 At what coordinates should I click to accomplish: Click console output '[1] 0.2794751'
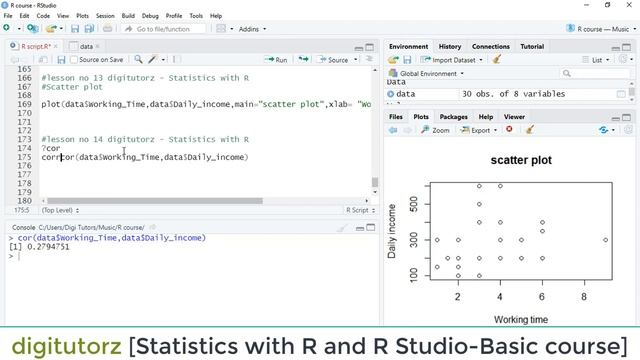tap(39, 247)
